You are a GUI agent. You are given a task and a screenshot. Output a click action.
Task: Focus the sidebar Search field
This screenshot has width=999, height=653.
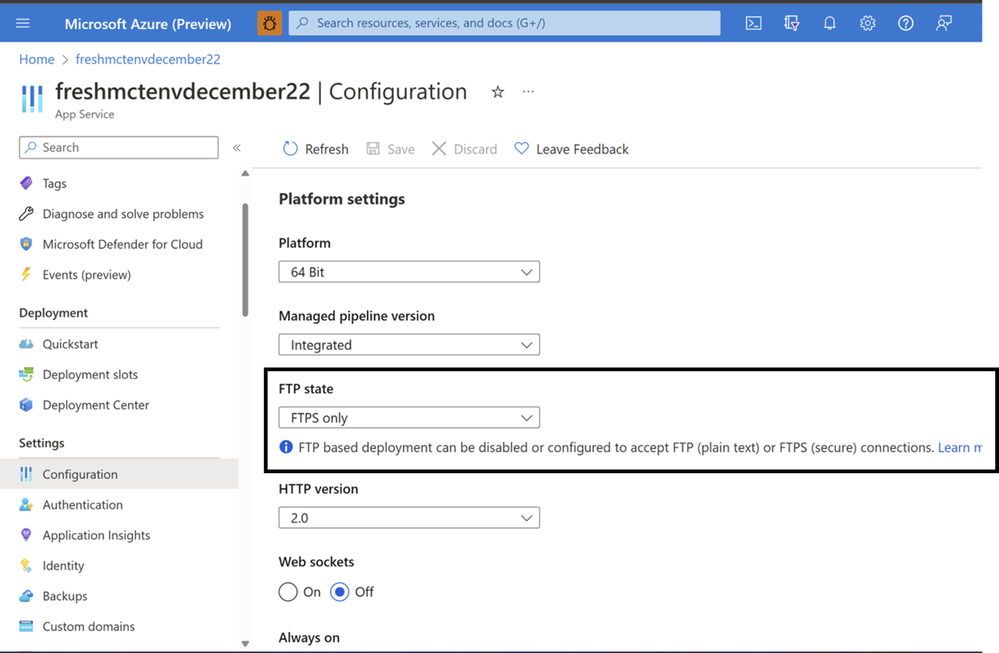point(119,147)
